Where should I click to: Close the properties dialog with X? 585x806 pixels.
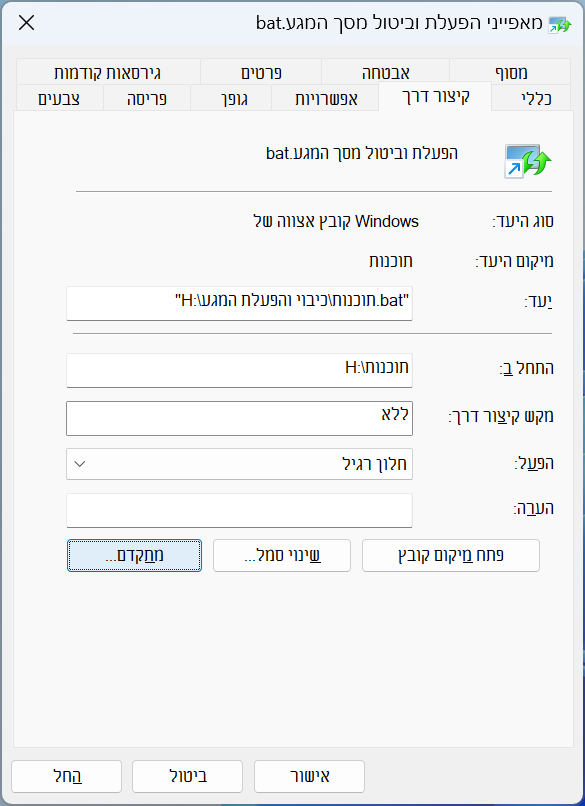tap(26, 23)
